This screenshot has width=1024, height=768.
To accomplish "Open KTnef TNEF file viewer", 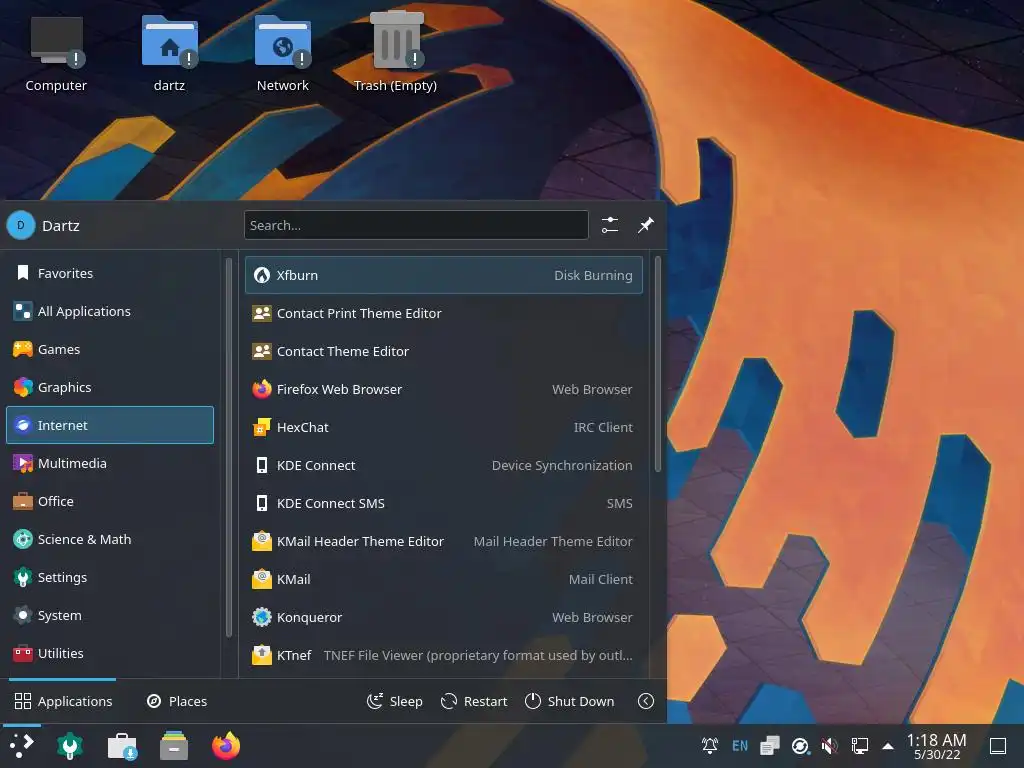I will coord(443,655).
